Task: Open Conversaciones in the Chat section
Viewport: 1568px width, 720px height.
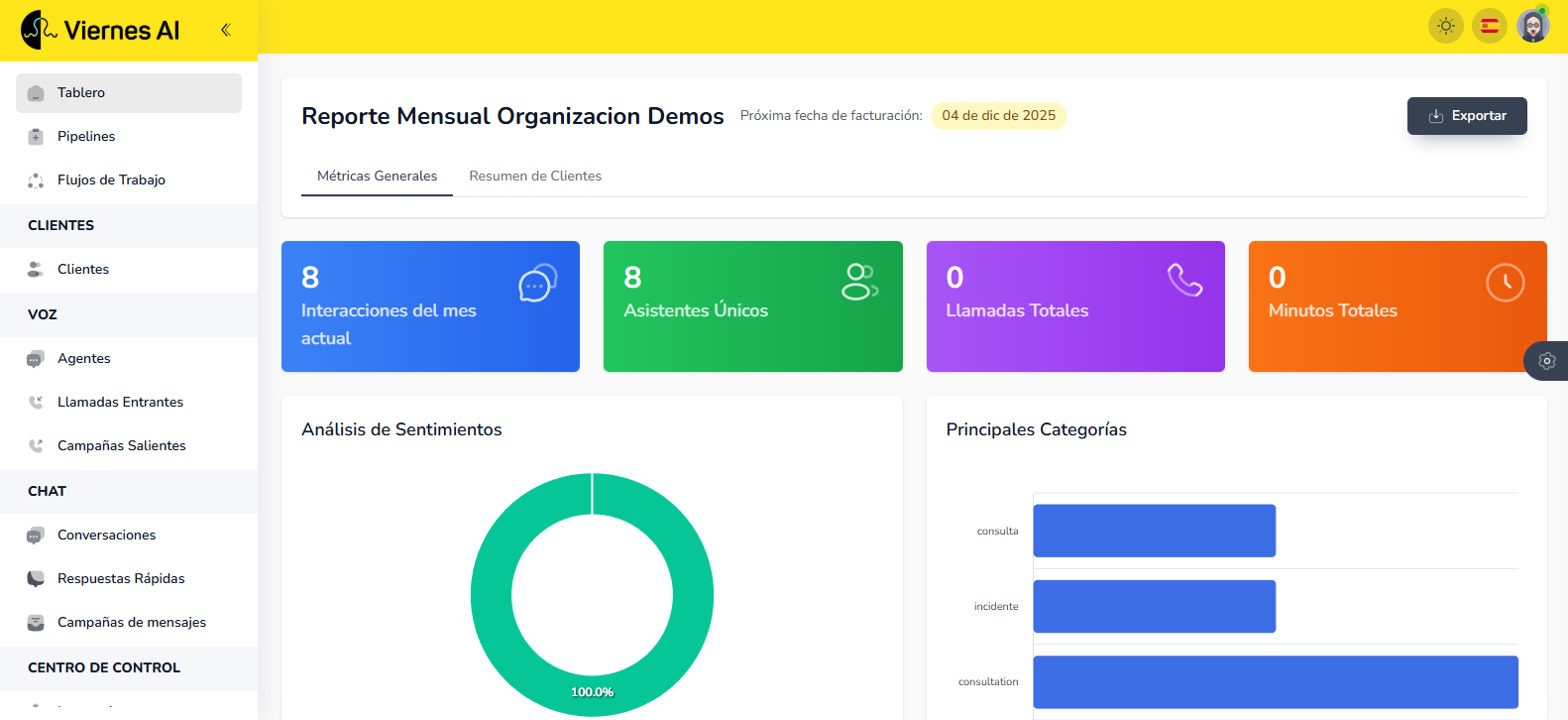Action: point(106,535)
